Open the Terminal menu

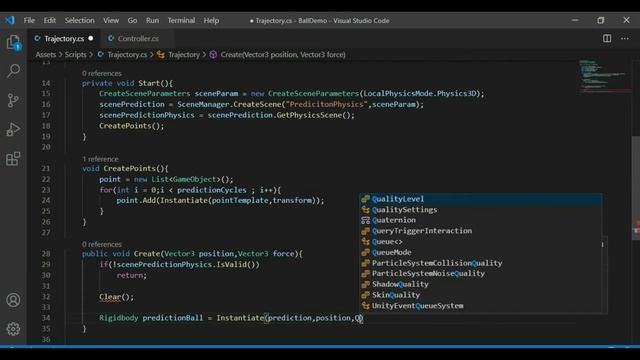[181, 20]
